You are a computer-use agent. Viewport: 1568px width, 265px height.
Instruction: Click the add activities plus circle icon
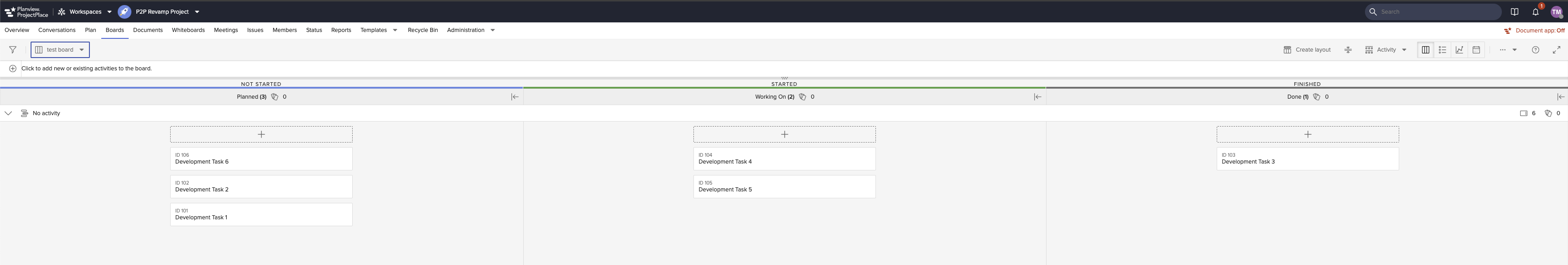pyautogui.click(x=13, y=68)
